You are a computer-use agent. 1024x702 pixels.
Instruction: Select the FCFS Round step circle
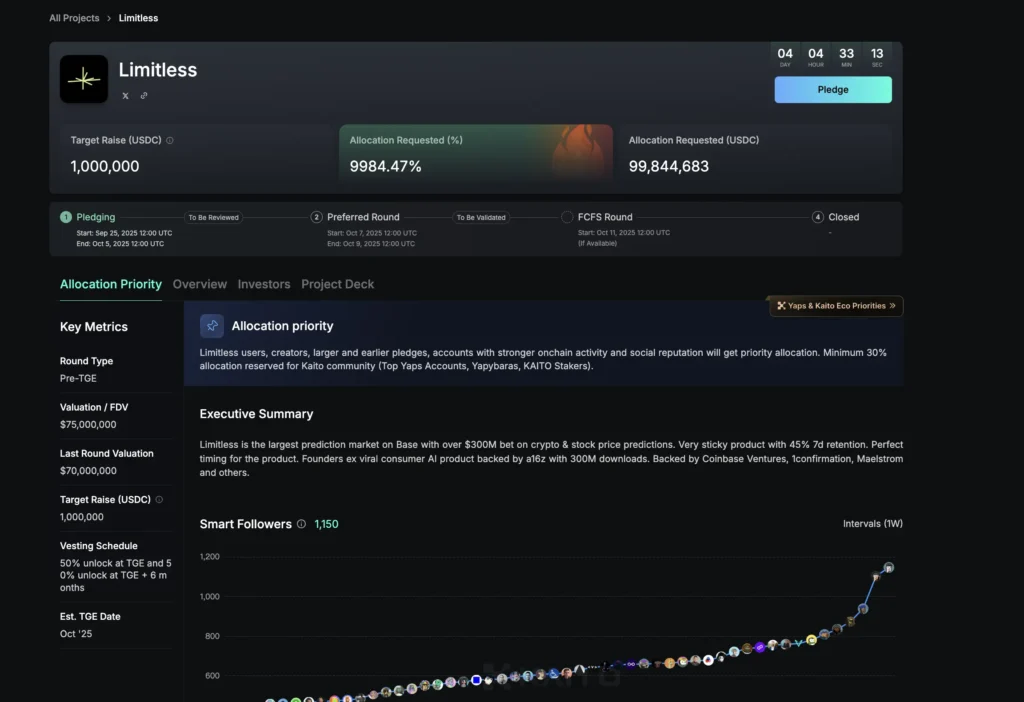(567, 217)
